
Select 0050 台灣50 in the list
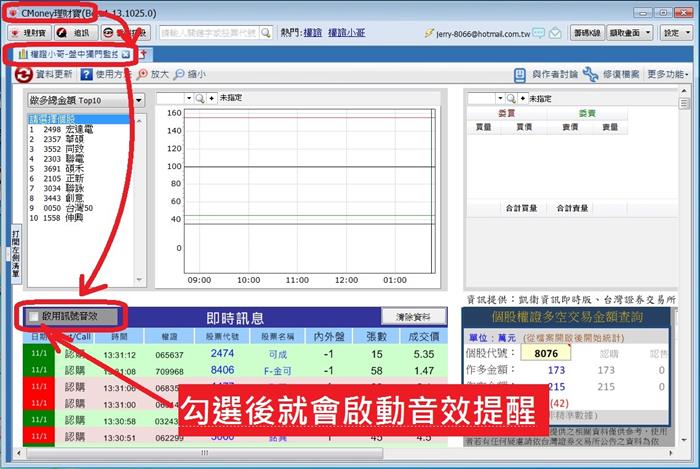pyautogui.click(x=61, y=208)
